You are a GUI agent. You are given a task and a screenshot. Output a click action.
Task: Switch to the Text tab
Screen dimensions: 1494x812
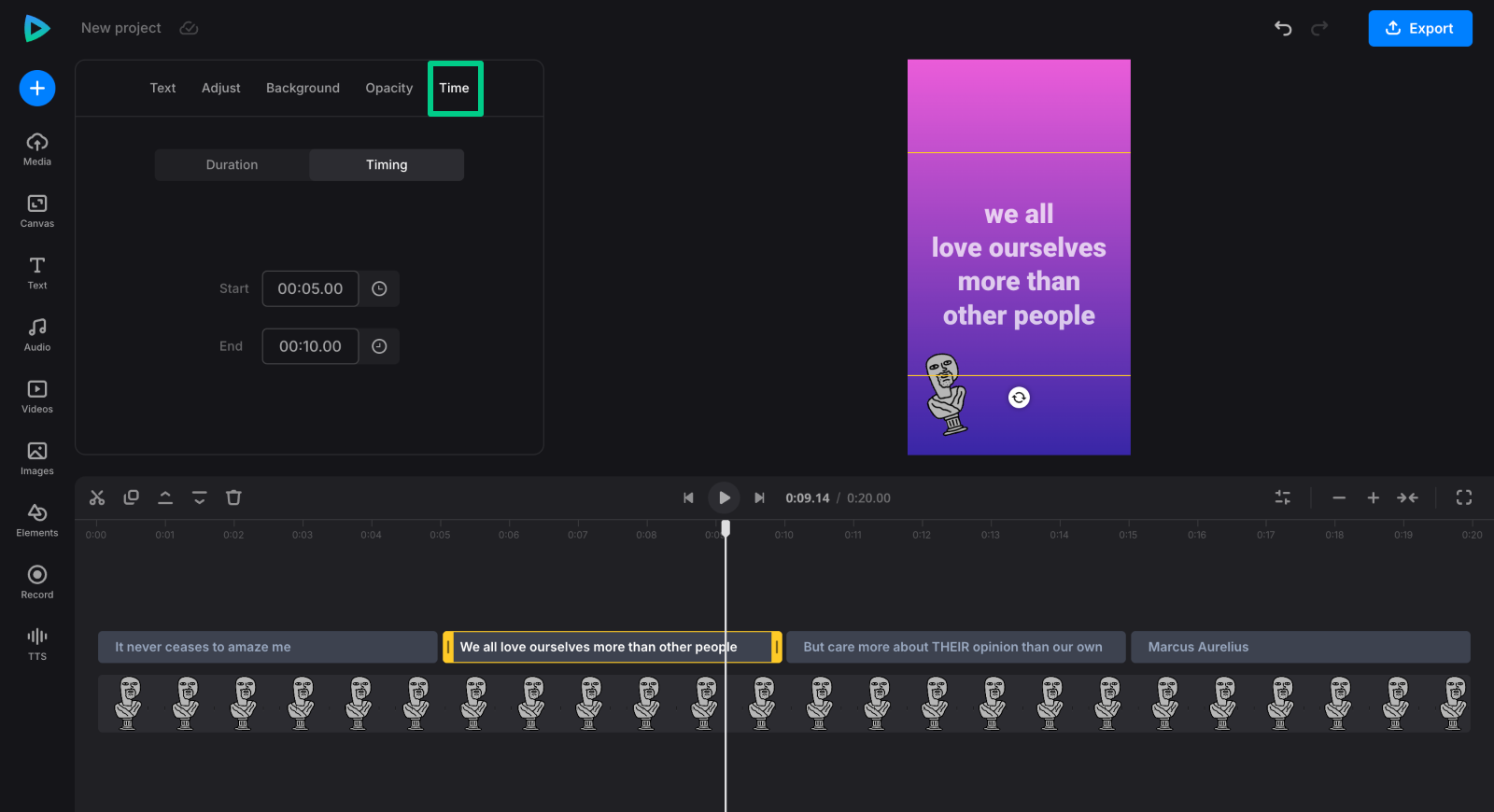[x=162, y=88]
